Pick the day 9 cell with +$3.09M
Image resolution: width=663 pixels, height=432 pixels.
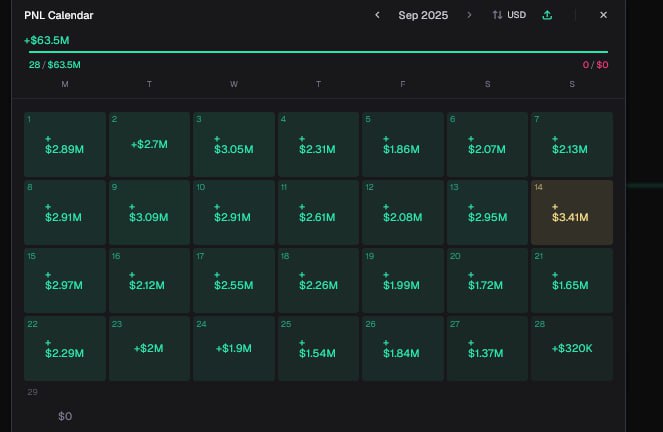tap(149, 213)
